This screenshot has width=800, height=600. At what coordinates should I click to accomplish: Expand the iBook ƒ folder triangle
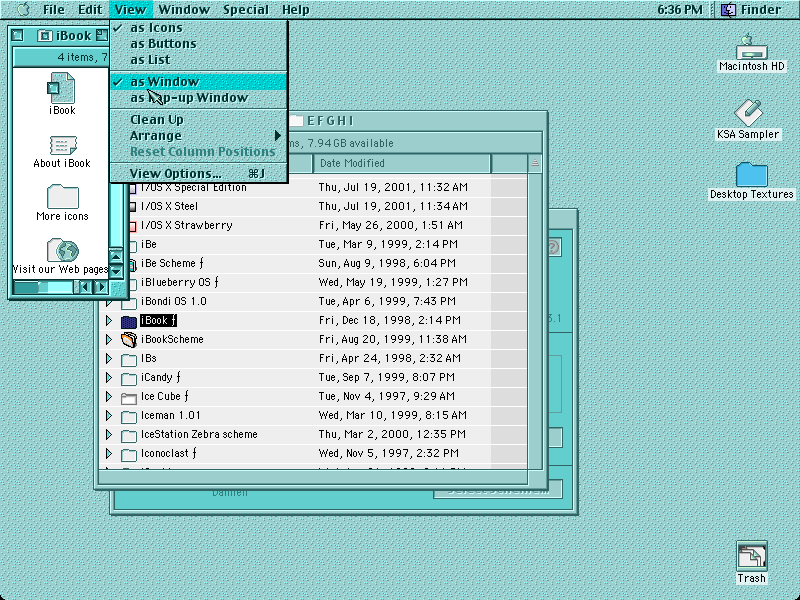coord(109,320)
